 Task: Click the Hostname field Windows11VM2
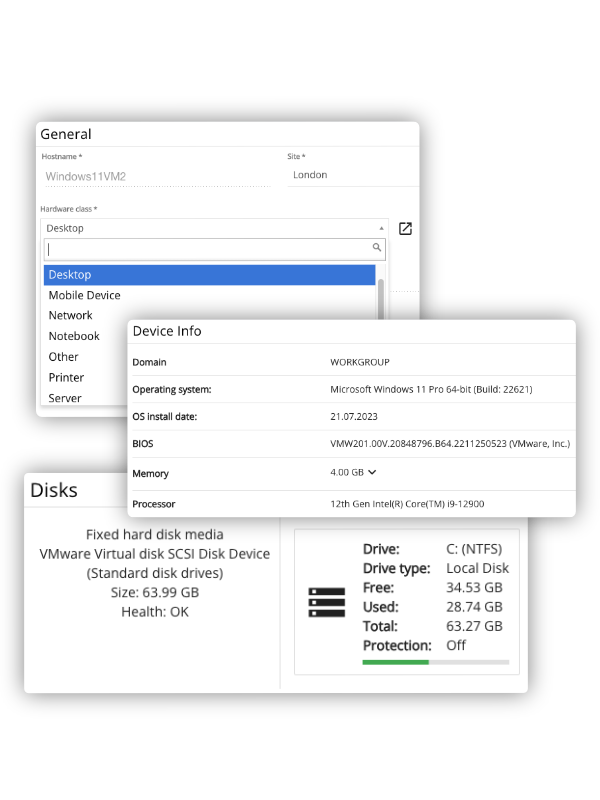(157, 177)
